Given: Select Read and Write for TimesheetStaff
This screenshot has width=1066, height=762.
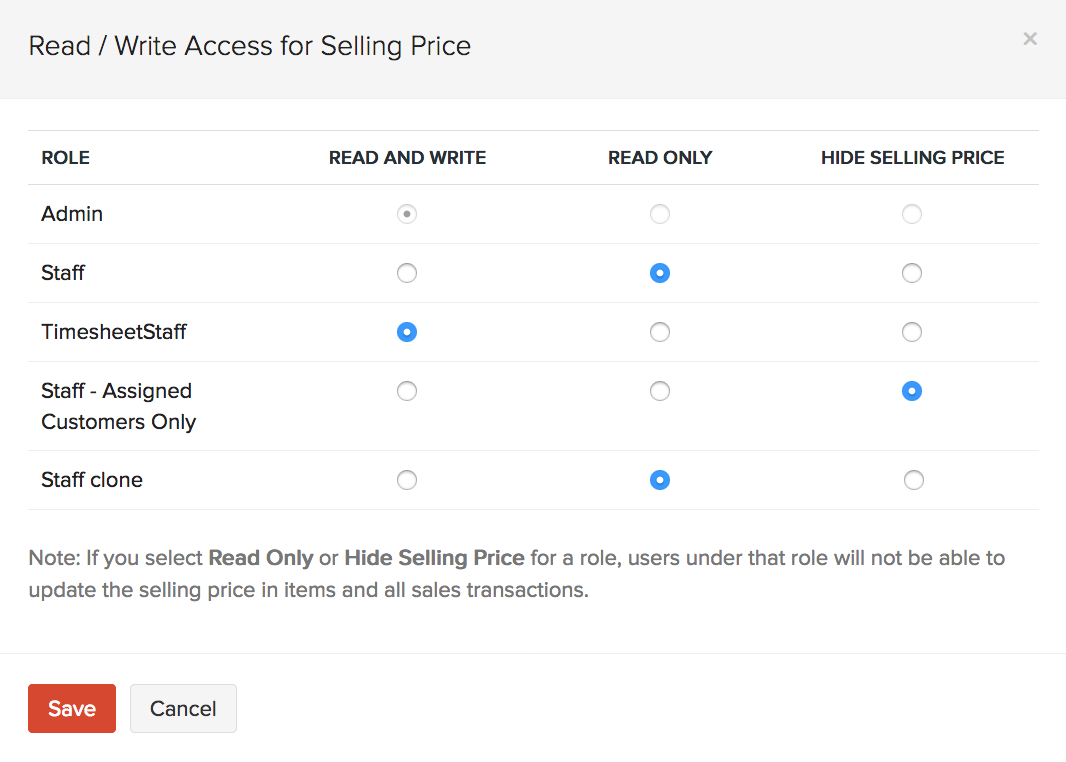Looking at the screenshot, I should point(407,332).
